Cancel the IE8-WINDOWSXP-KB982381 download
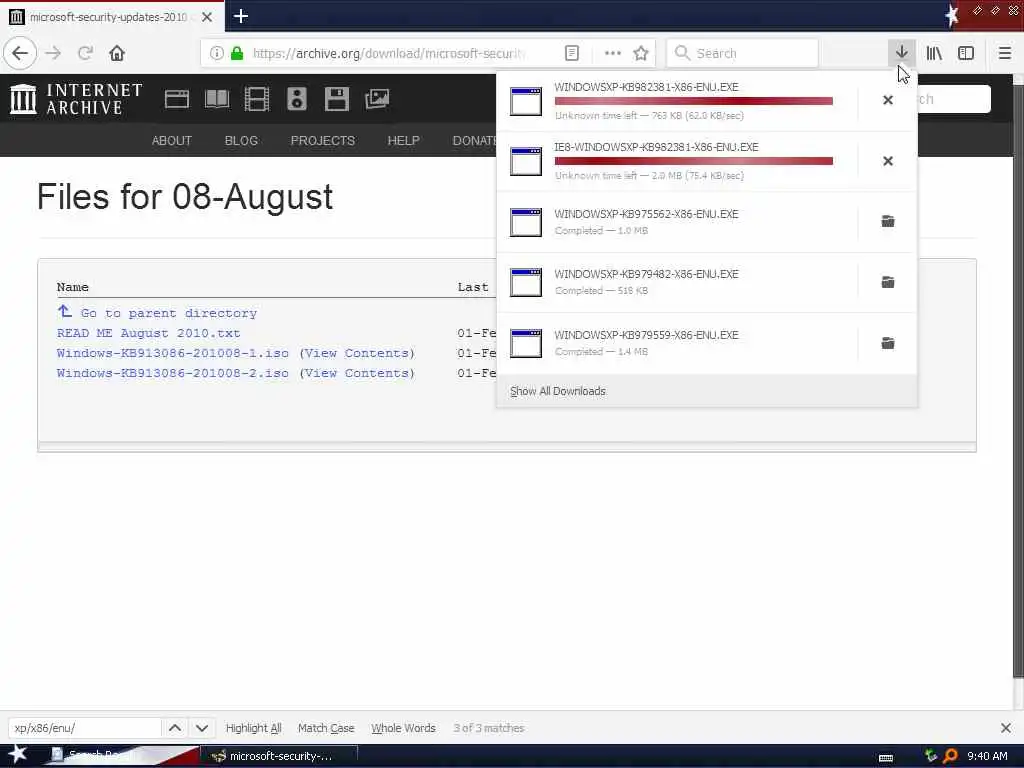 [888, 161]
